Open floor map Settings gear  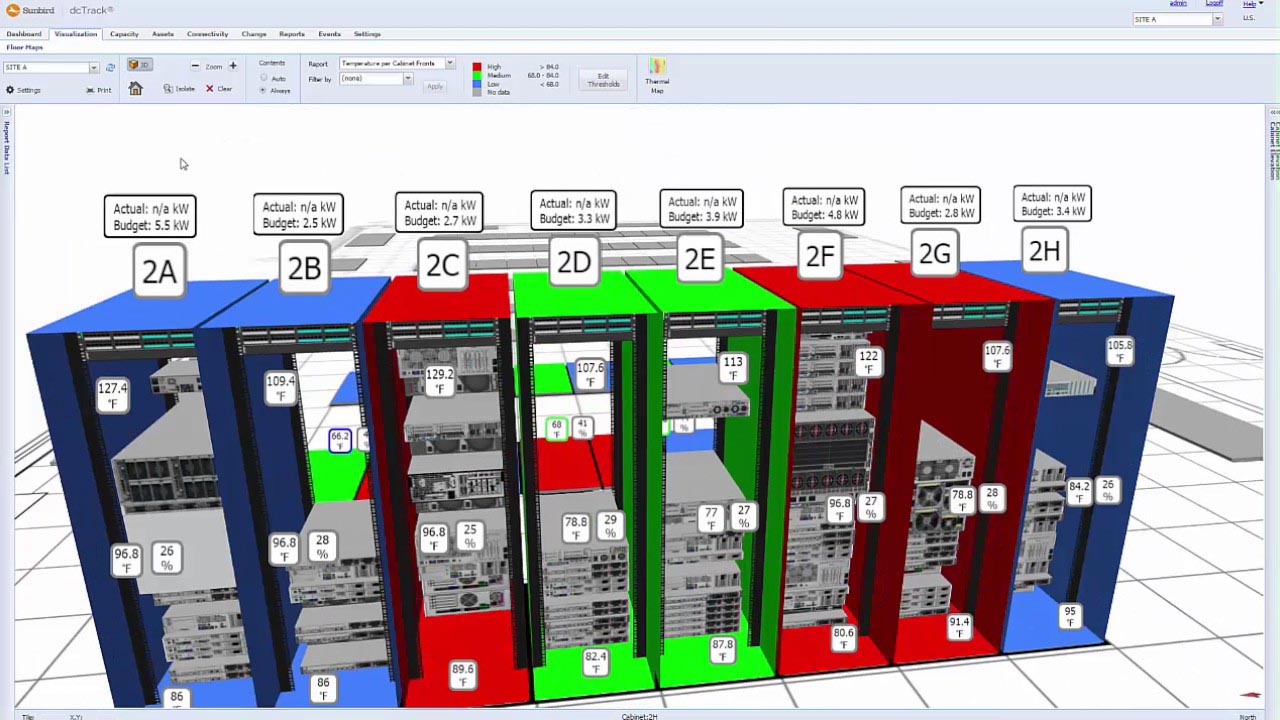[23, 90]
